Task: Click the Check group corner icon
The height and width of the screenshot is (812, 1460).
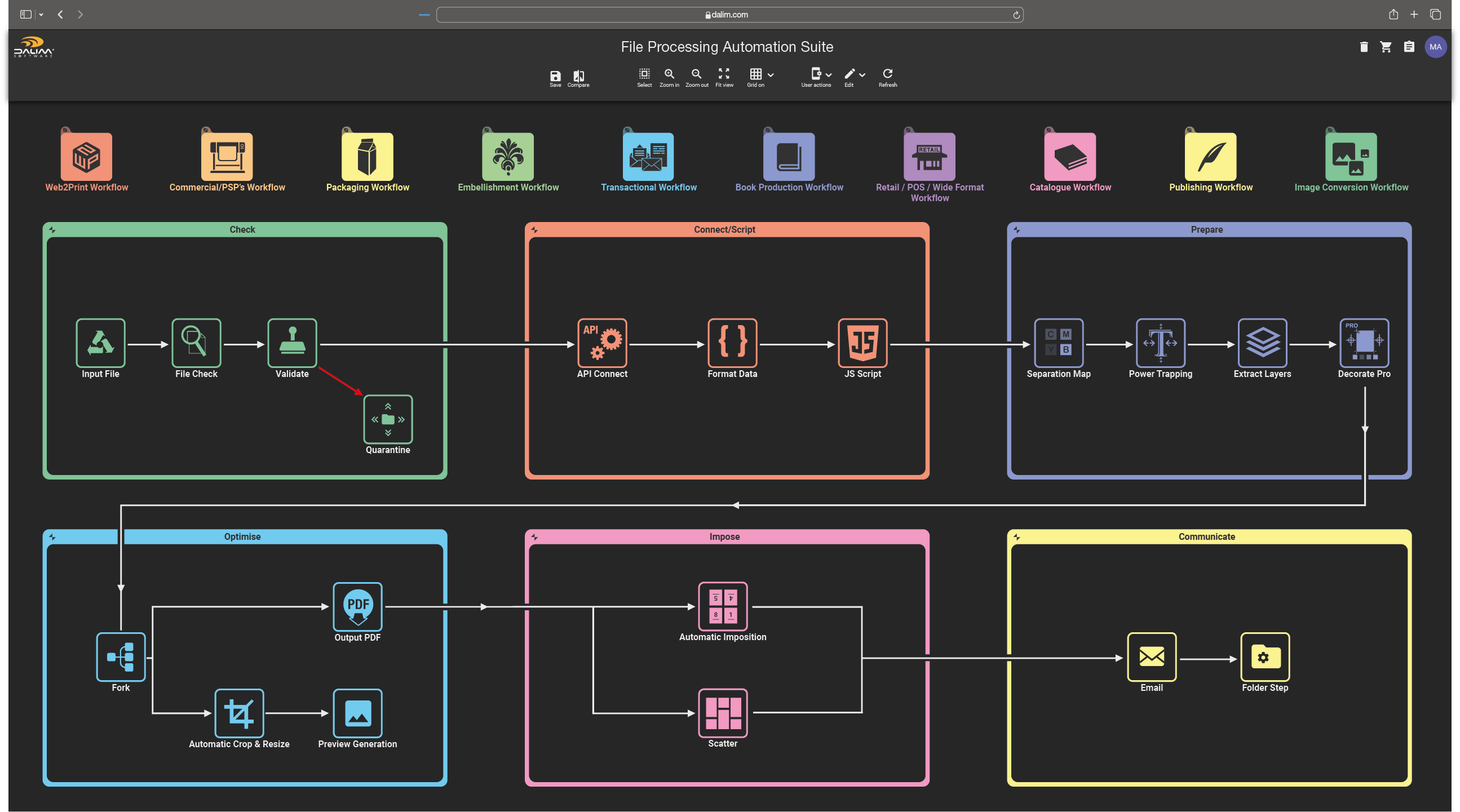Action: tap(52, 230)
